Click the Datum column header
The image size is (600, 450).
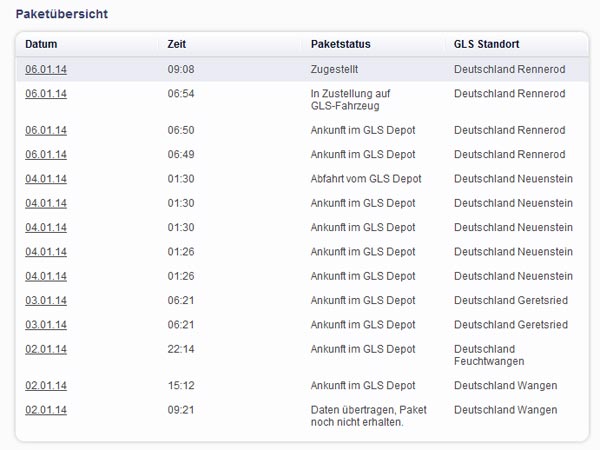click(41, 44)
